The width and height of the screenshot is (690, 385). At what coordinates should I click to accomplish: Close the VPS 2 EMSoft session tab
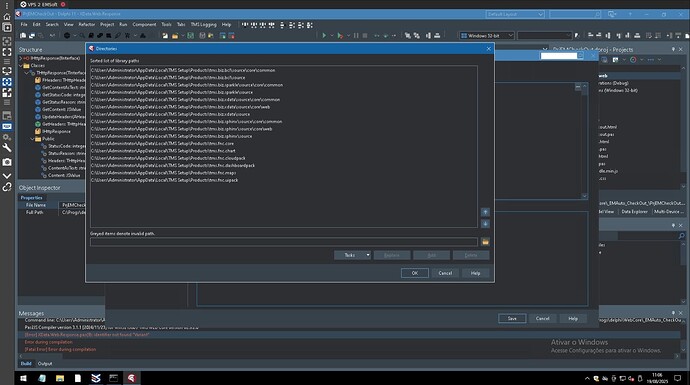coord(63,4)
